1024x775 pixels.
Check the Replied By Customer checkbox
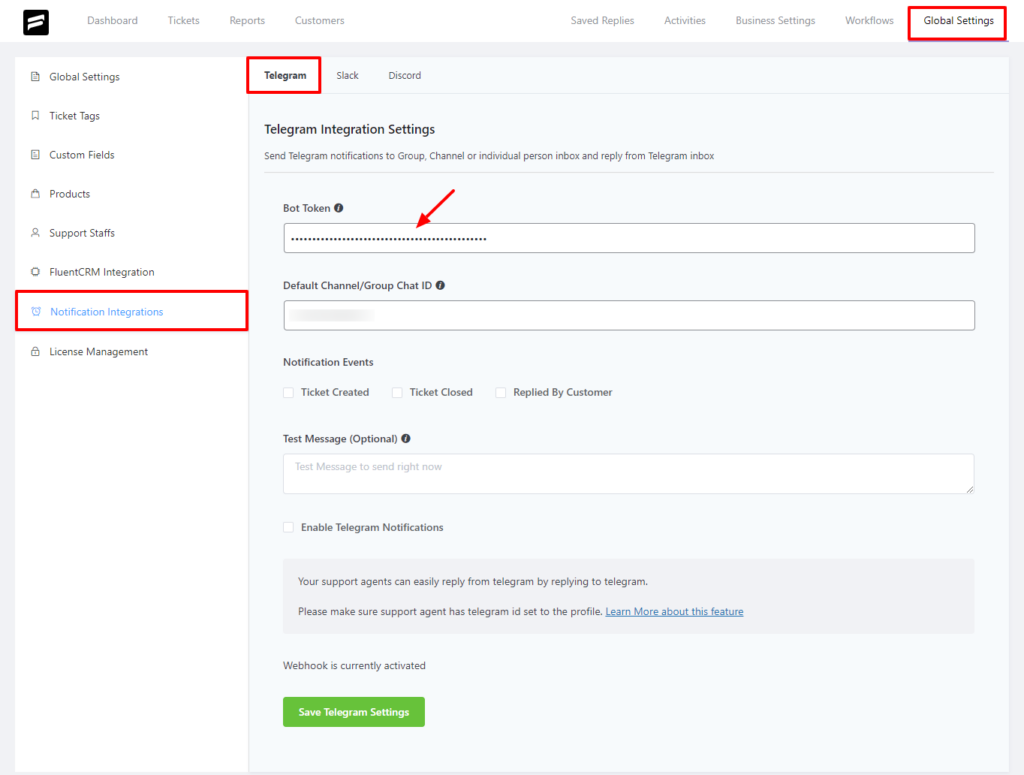click(501, 392)
